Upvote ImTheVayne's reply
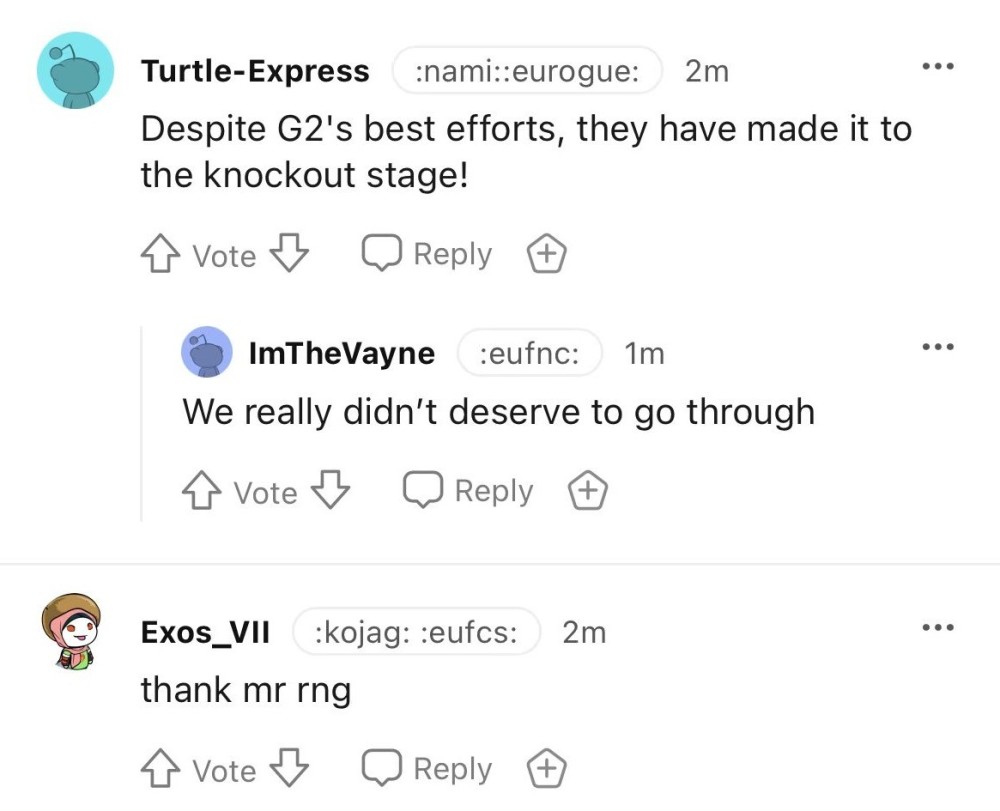 pyautogui.click(x=201, y=492)
